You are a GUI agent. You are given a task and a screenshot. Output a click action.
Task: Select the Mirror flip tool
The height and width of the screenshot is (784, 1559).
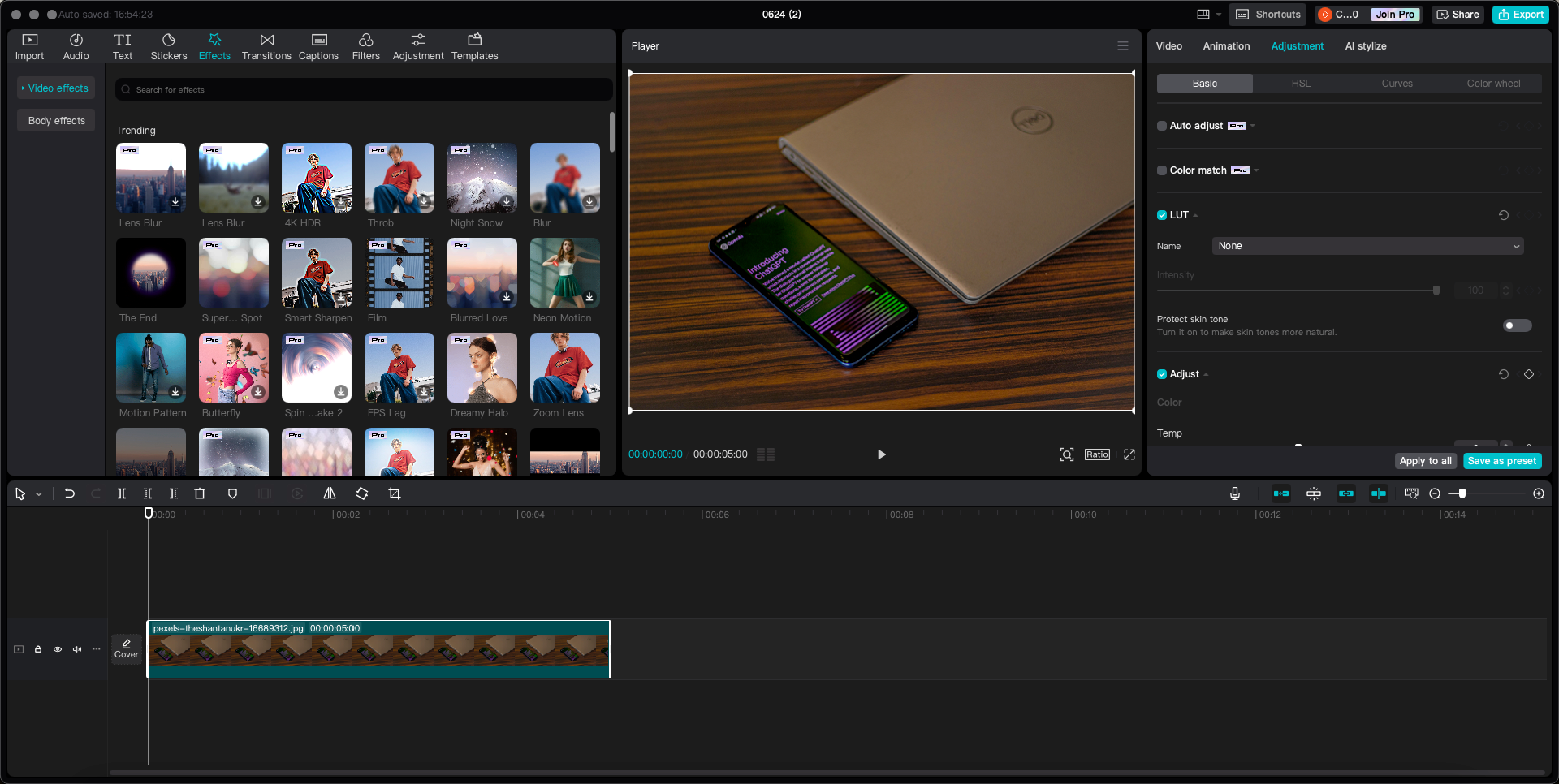(x=329, y=493)
